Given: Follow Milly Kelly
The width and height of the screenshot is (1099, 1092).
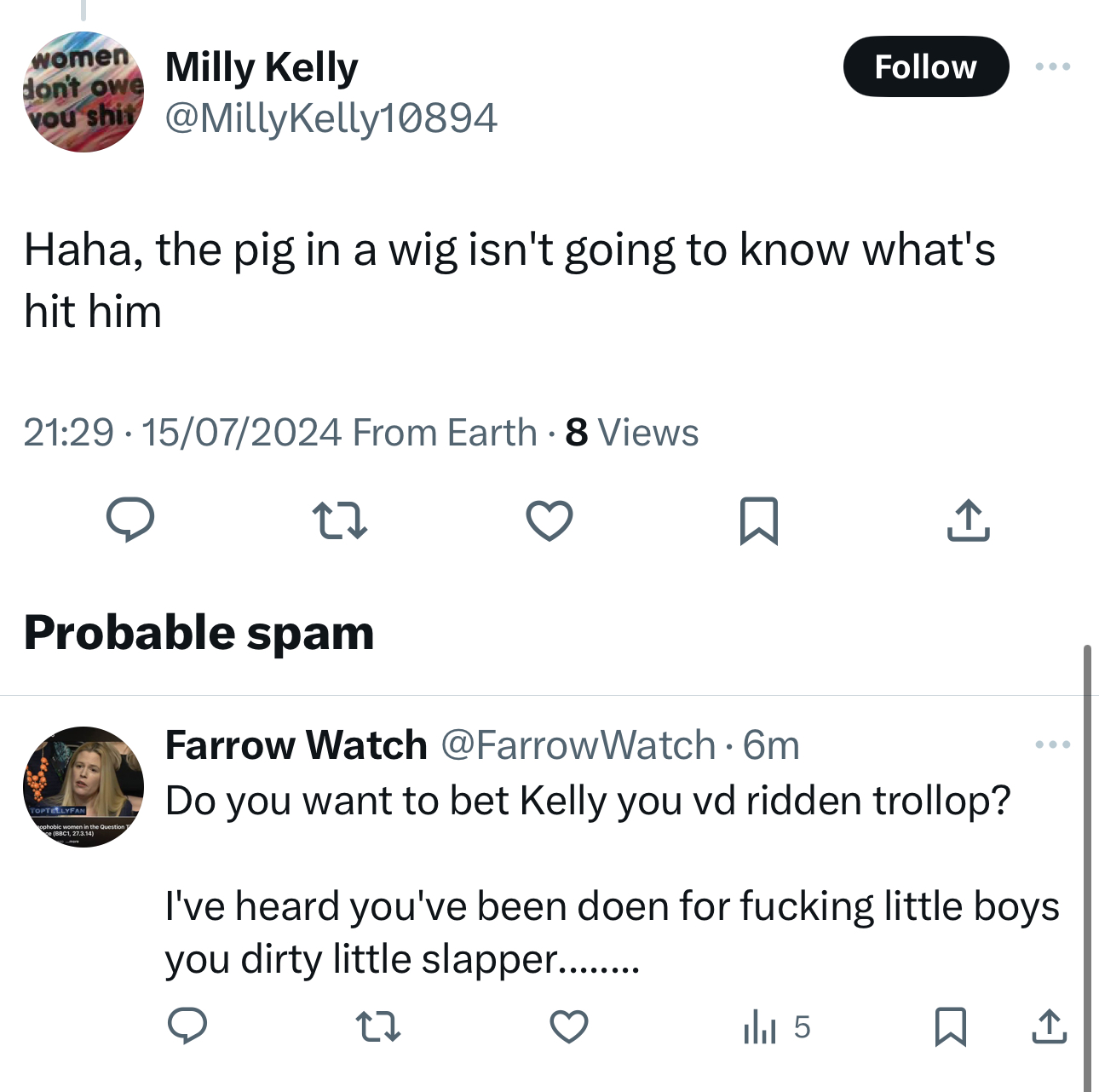Looking at the screenshot, I should (x=925, y=66).
